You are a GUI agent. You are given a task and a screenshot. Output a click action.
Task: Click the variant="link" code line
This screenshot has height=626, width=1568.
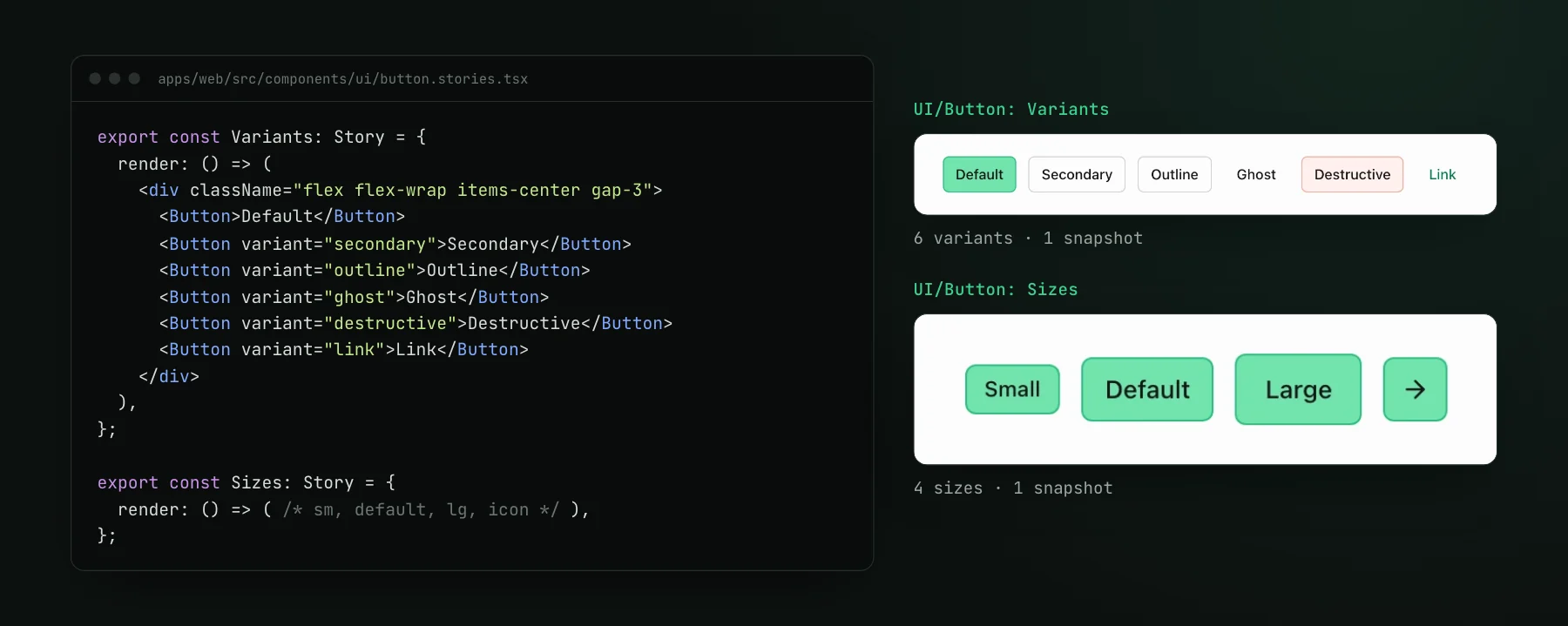(344, 349)
